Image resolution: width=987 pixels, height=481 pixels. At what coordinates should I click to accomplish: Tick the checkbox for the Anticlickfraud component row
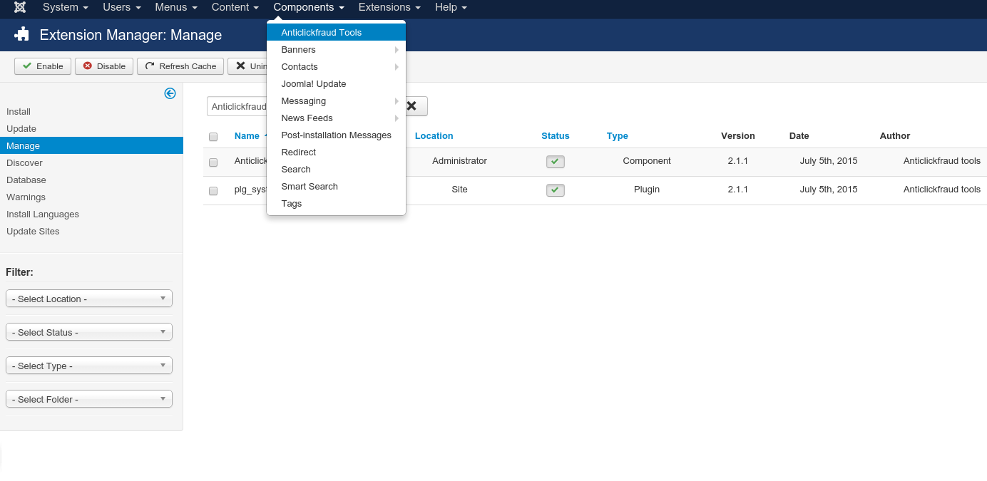213,162
